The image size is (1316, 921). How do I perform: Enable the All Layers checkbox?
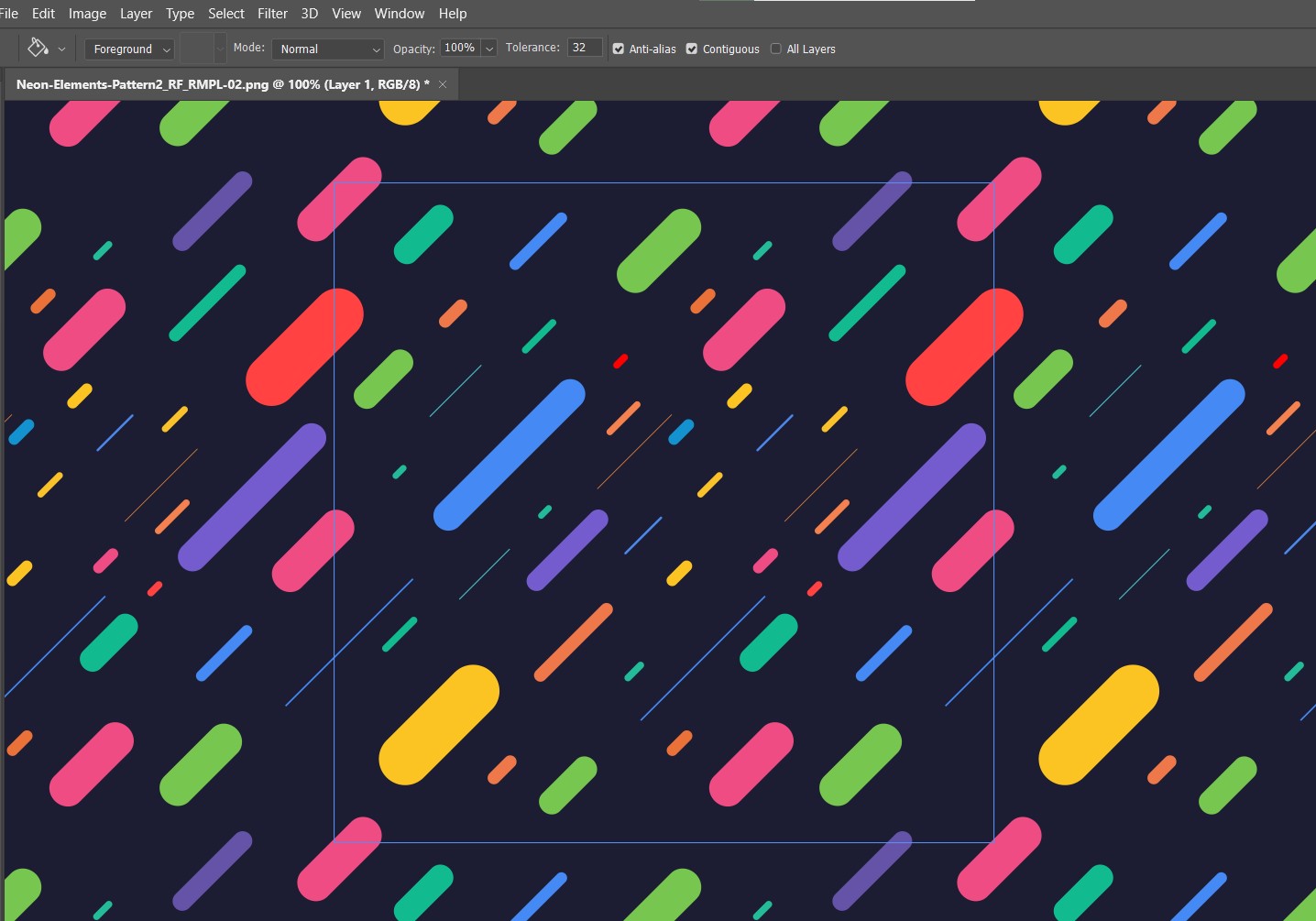pos(776,49)
